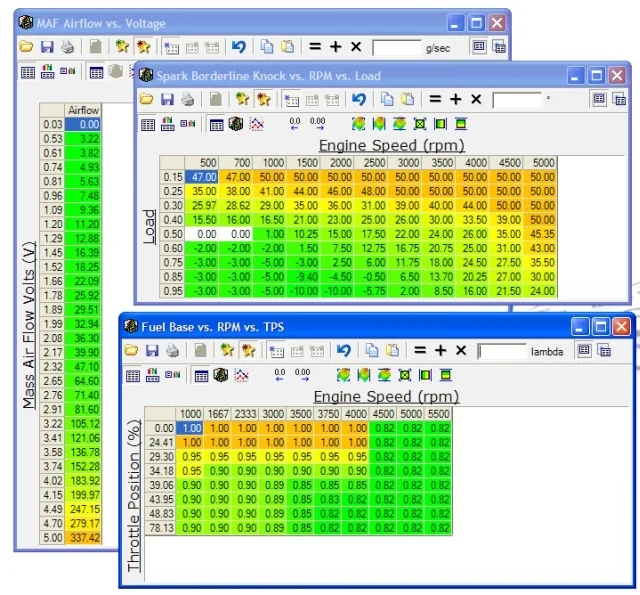
Task: Click decrease decimals icon in Fuel Base toolbar
Action: click(x=280, y=376)
